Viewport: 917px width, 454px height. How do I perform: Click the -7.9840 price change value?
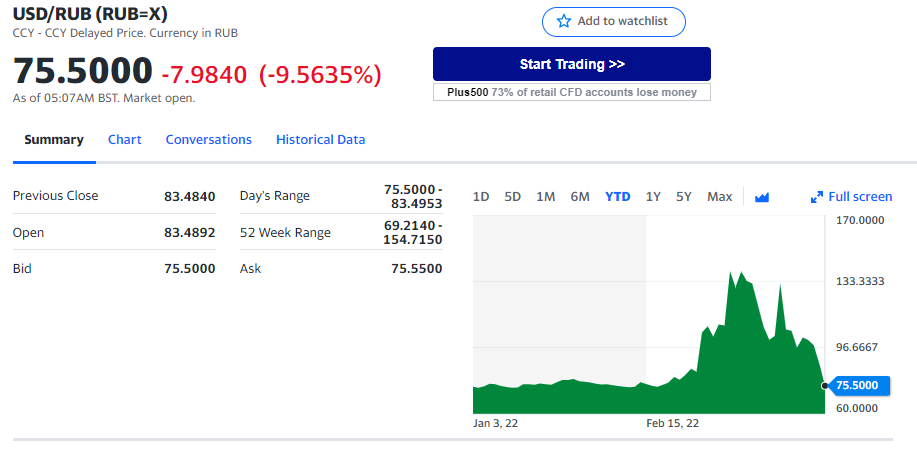204,75
